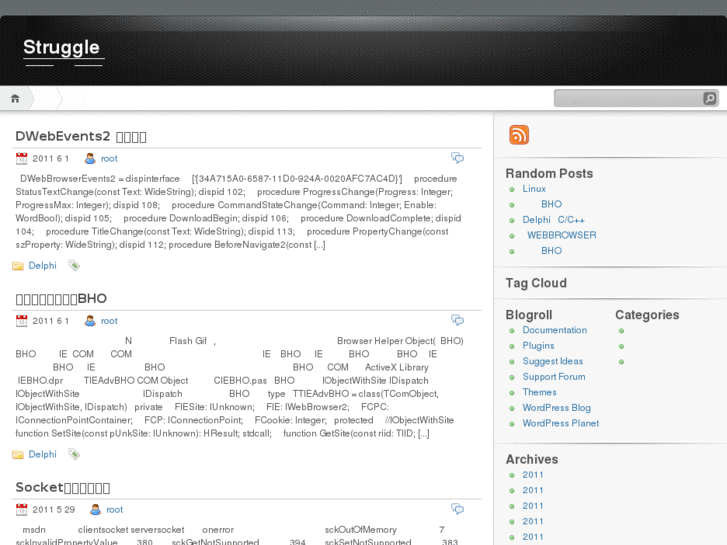Open Plugins blogroll link
This screenshot has width=727, height=545.
pos(538,346)
